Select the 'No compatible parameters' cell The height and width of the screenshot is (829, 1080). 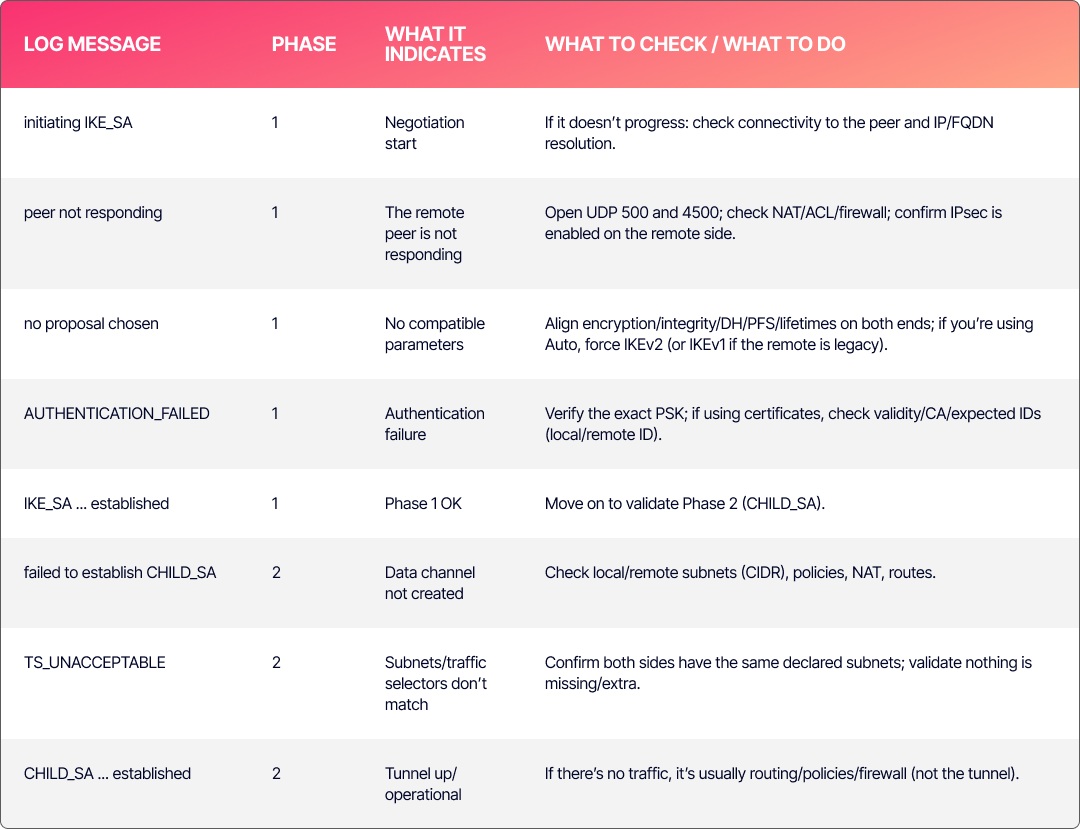pos(434,334)
